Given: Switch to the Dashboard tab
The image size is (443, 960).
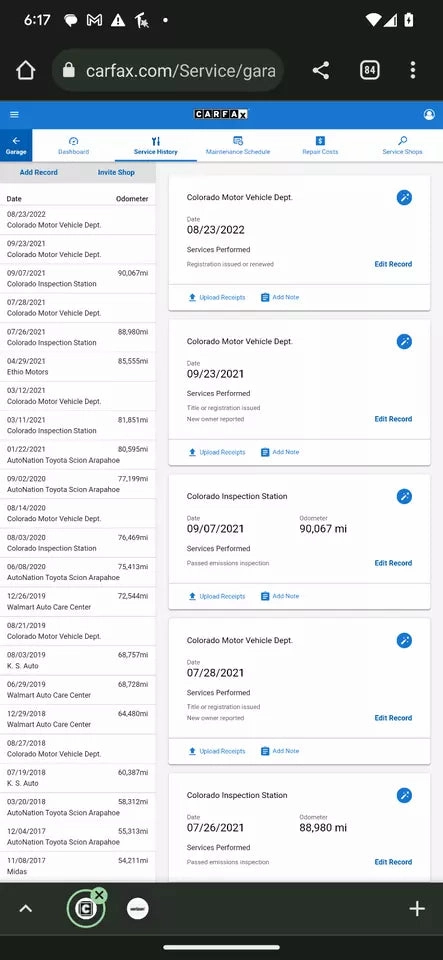Looking at the screenshot, I should click(73, 146).
